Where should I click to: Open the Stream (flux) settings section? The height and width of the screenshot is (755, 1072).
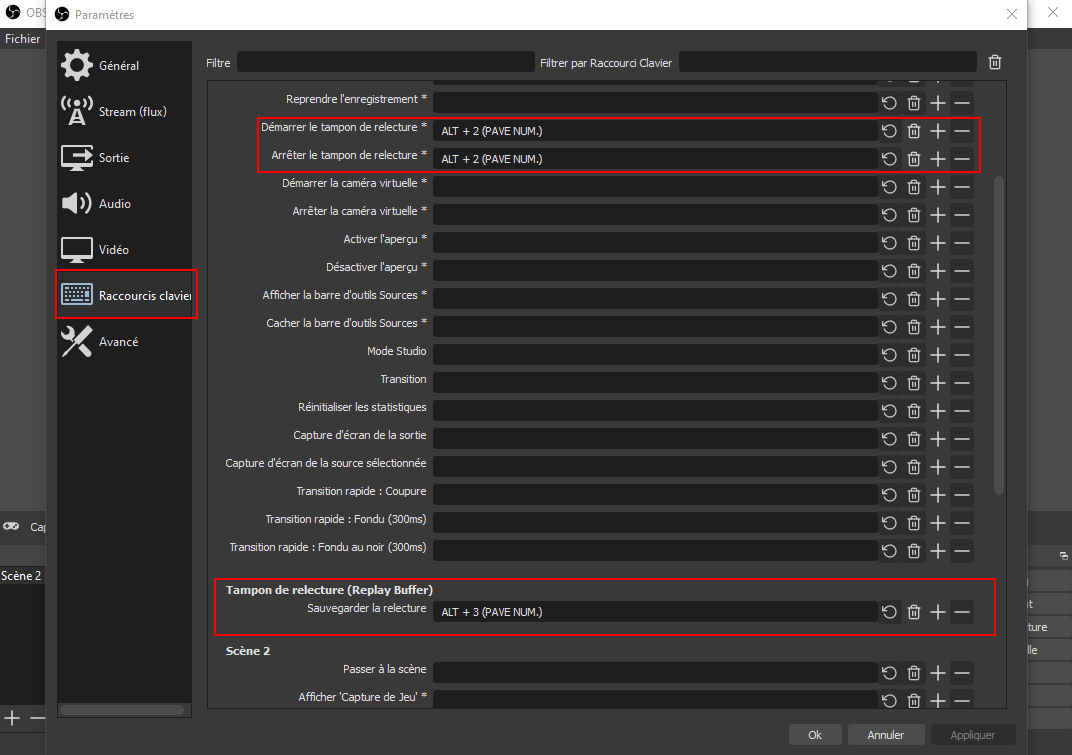click(x=124, y=111)
